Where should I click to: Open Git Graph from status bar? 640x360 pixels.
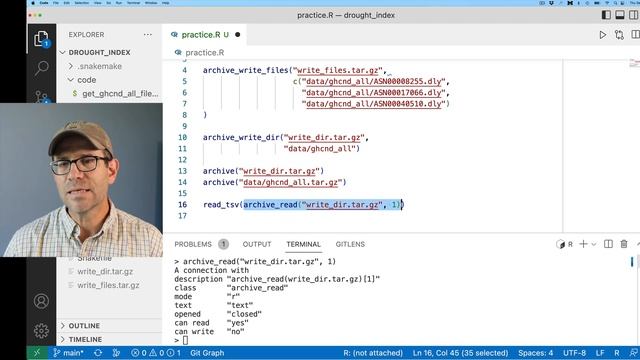[207, 353]
